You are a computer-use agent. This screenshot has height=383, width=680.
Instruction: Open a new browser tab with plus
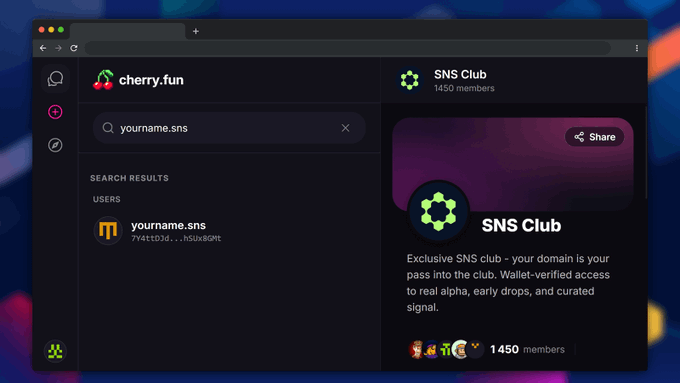(x=196, y=31)
